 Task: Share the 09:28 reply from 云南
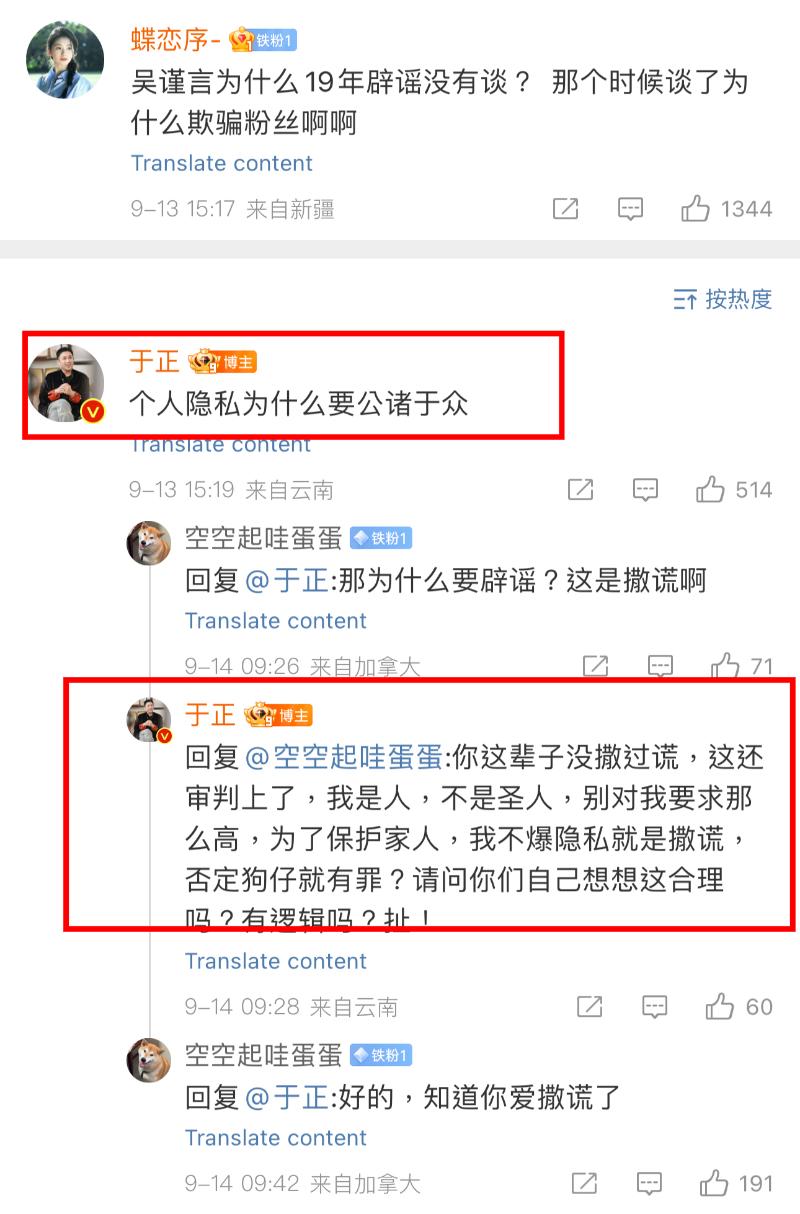(x=590, y=1007)
